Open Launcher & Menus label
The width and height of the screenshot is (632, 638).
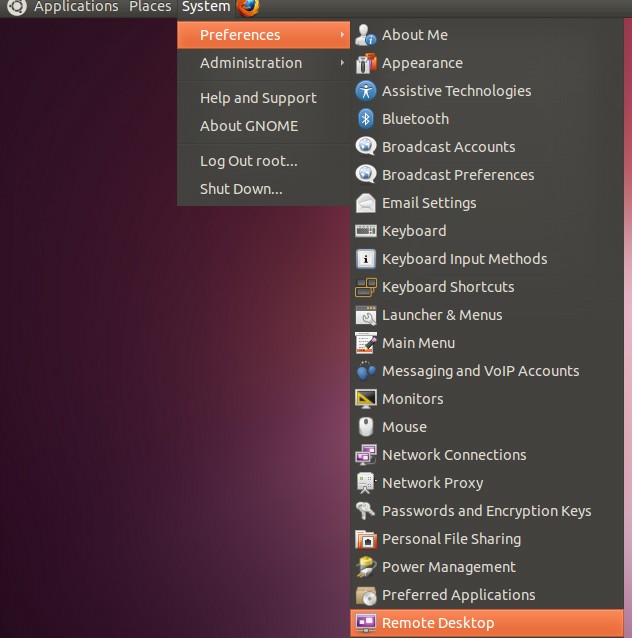tap(442, 315)
